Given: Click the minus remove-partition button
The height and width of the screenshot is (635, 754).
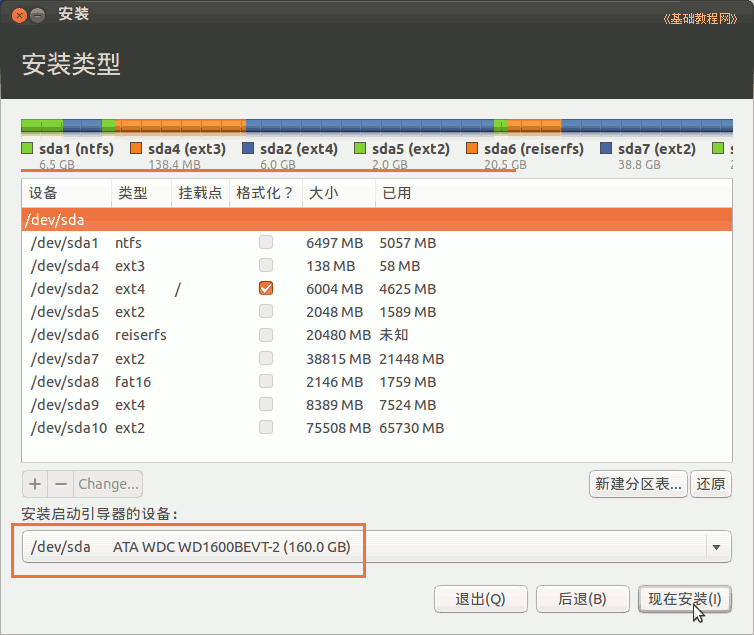Looking at the screenshot, I should [61, 484].
